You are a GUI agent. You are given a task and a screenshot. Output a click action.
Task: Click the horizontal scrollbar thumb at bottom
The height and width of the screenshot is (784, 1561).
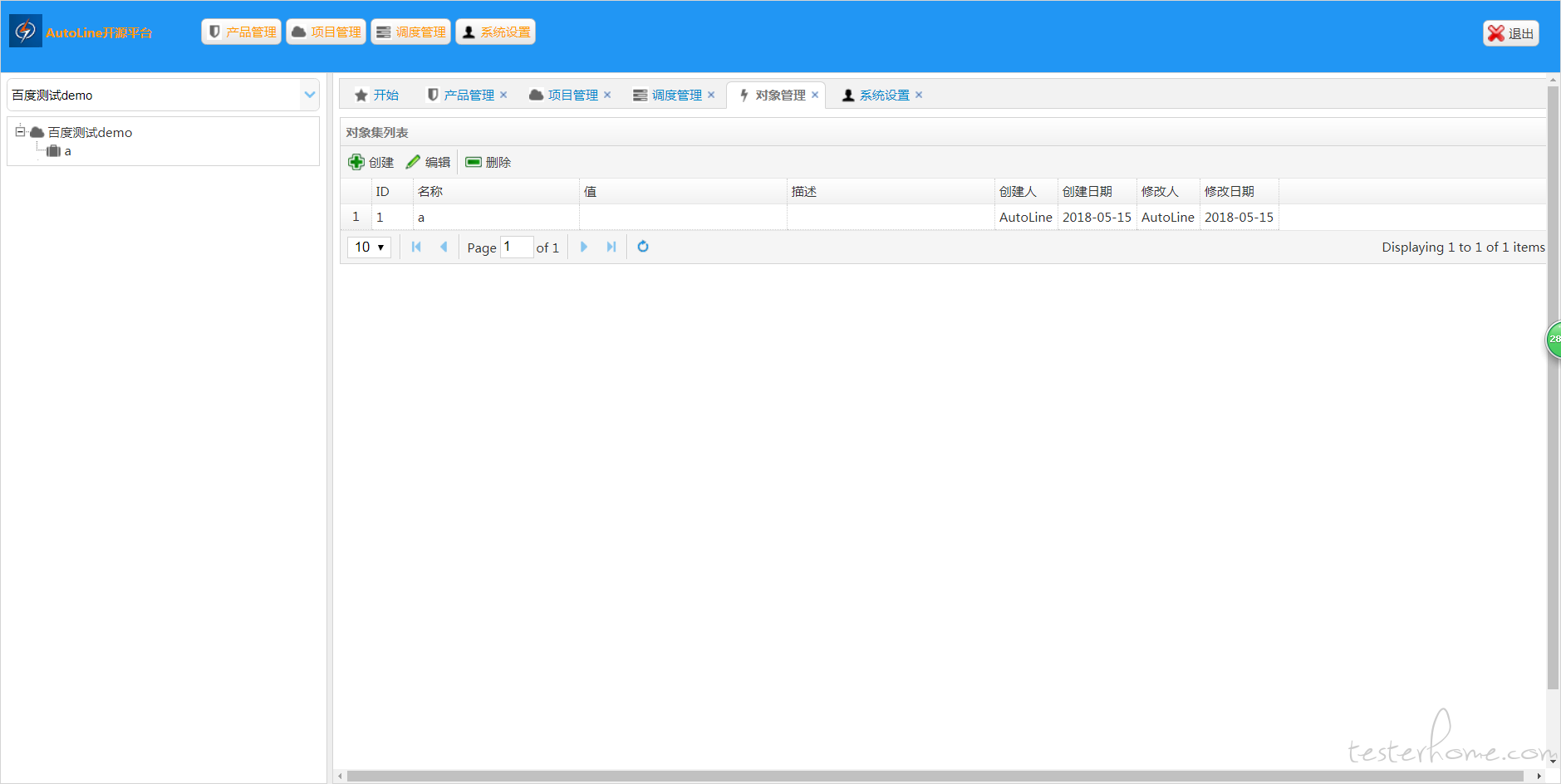(x=935, y=776)
